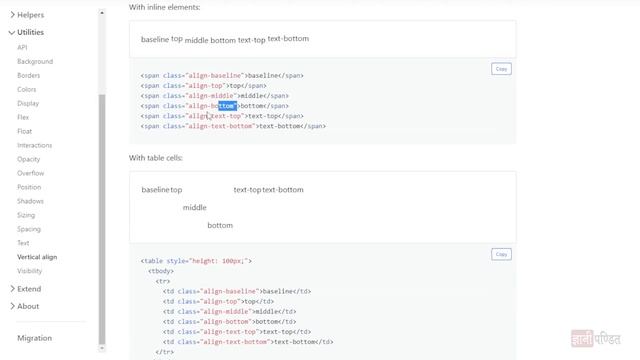Open the Background utilities page

(35, 62)
